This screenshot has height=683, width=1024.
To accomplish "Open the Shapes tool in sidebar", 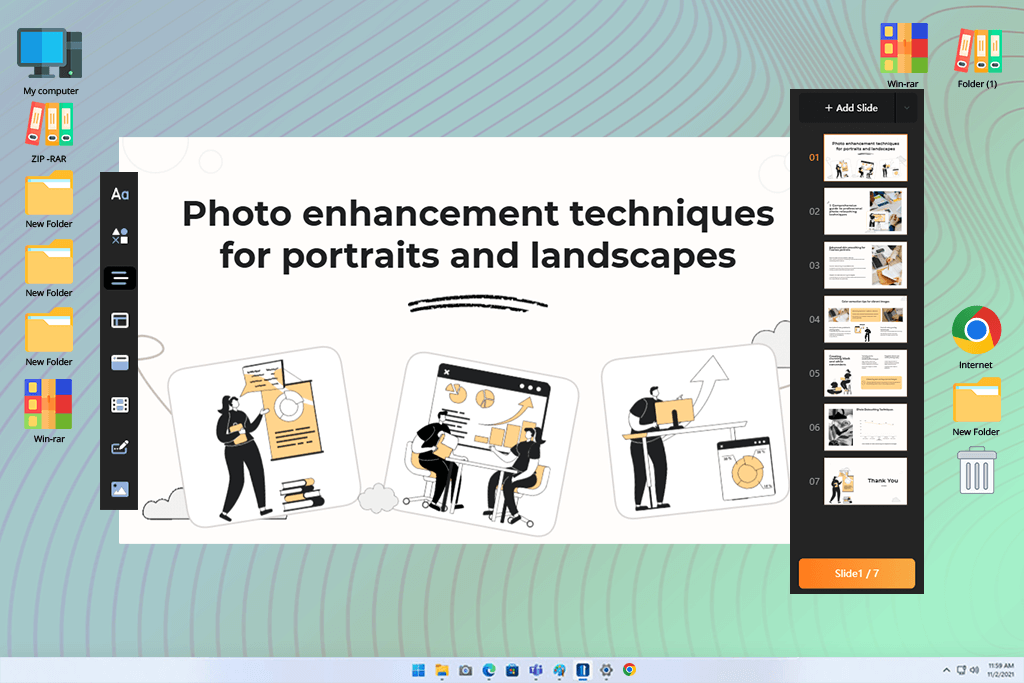I will (x=120, y=236).
